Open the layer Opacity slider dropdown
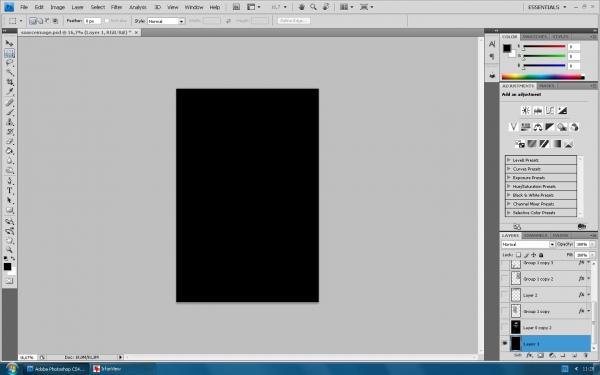Viewport: 600px width, 375px height. [593, 244]
